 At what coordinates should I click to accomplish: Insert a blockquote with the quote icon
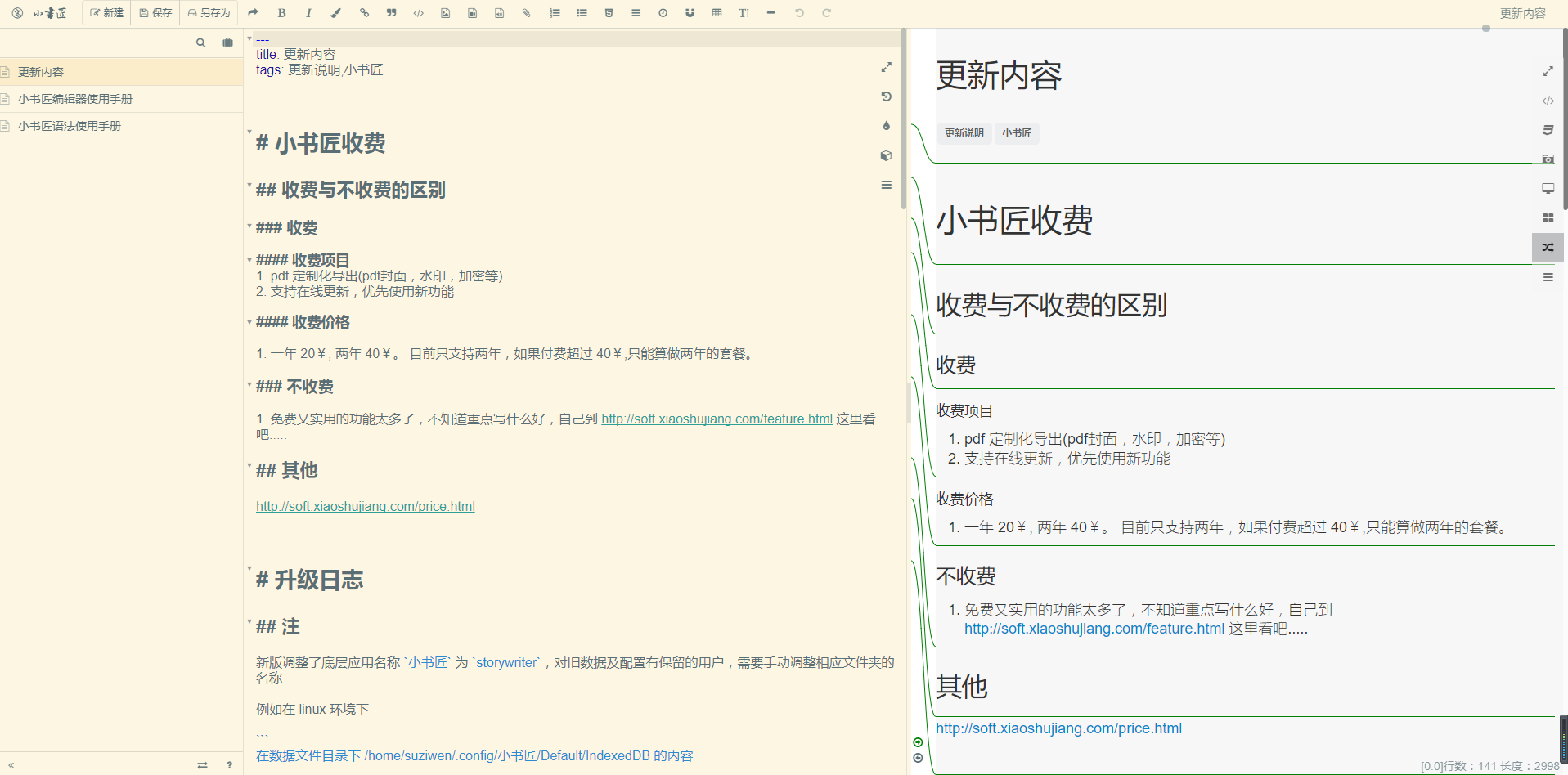click(391, 13)
